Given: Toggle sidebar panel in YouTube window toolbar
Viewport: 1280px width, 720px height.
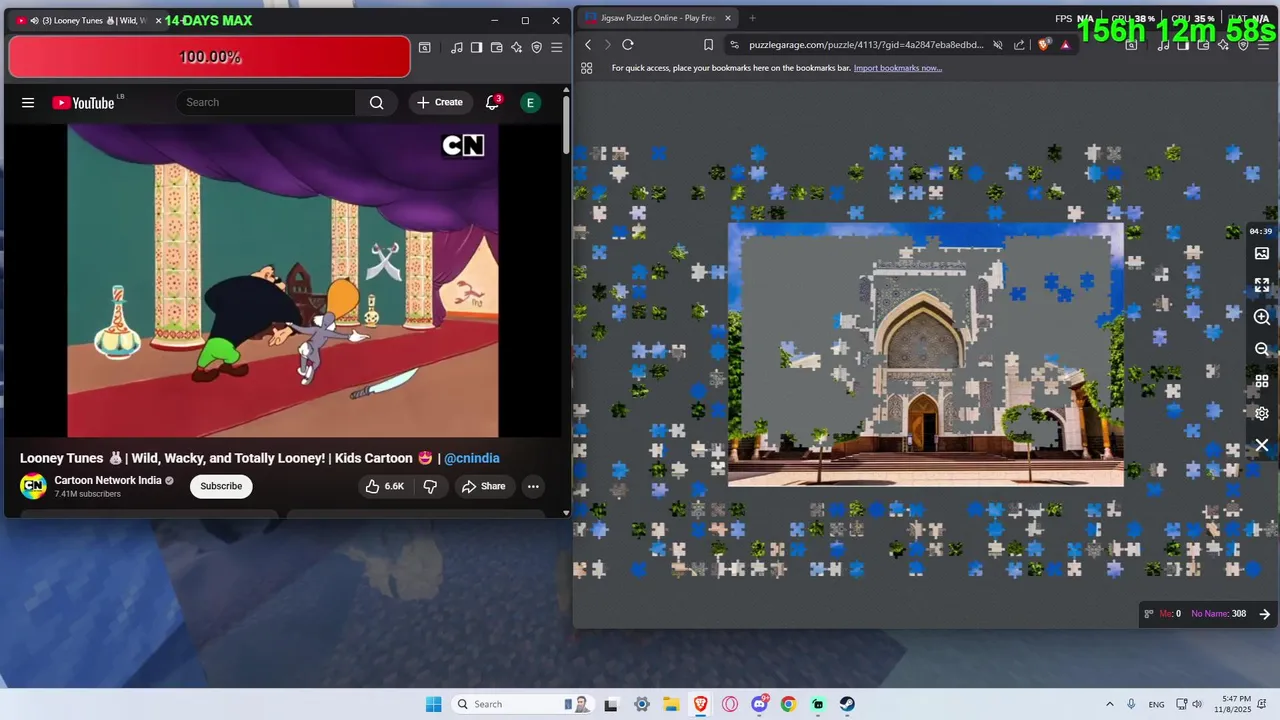Looking at the screenshot, I should 477,47.
